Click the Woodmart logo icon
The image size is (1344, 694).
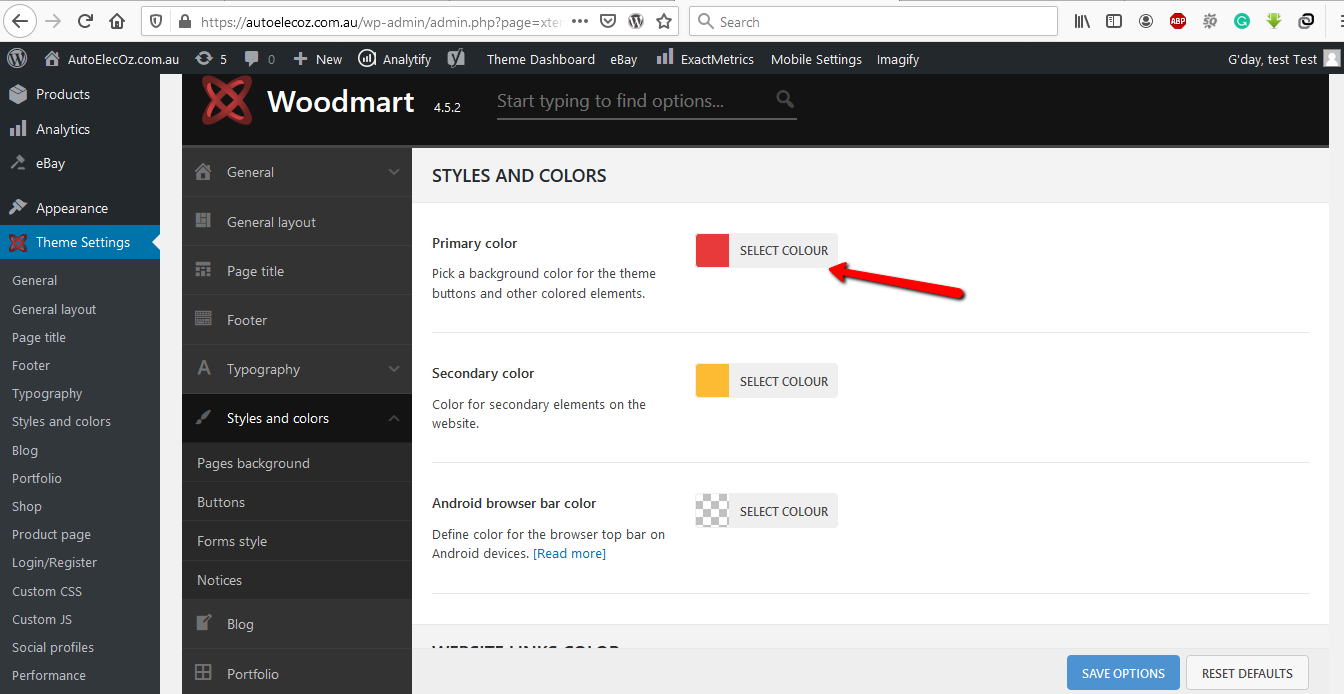[x=227, y=100]
